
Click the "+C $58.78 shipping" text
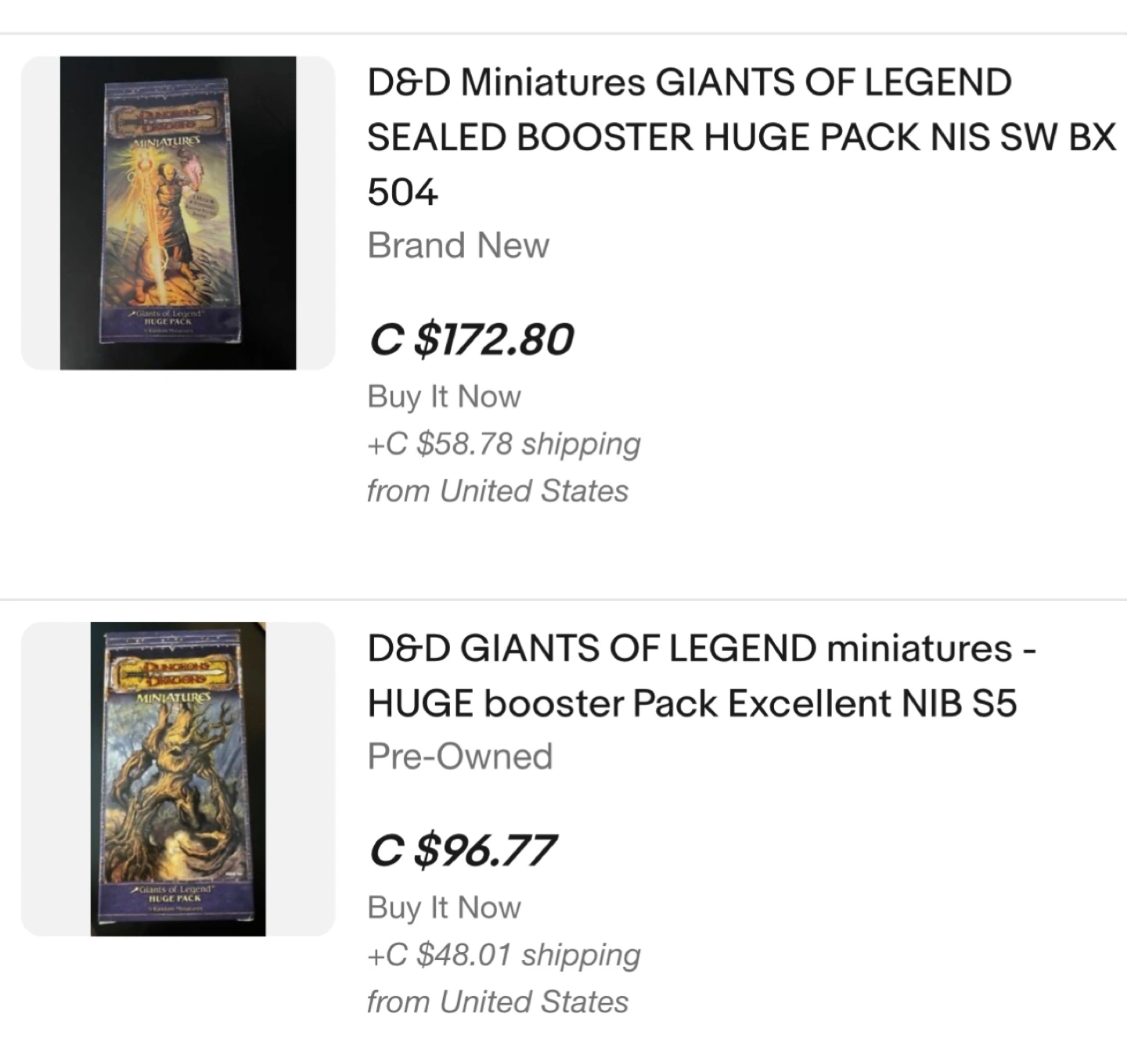coord(504,444)
